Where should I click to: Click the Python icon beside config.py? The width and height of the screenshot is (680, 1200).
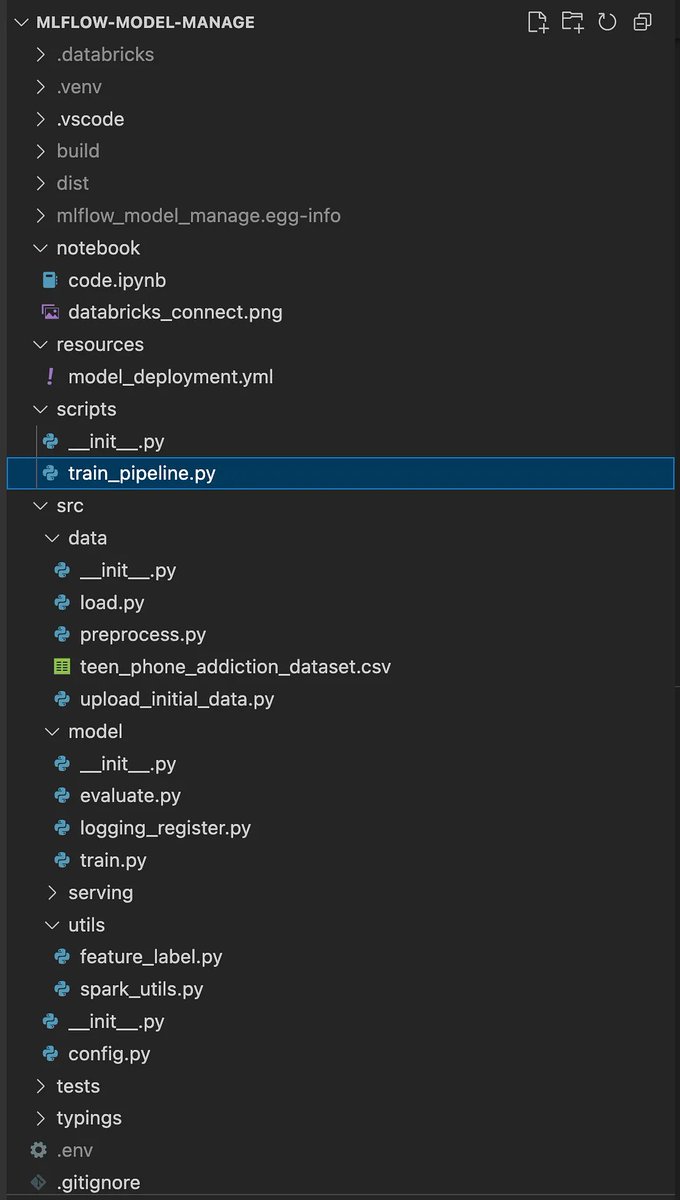pyautogui.click(x=50, y=1053)
